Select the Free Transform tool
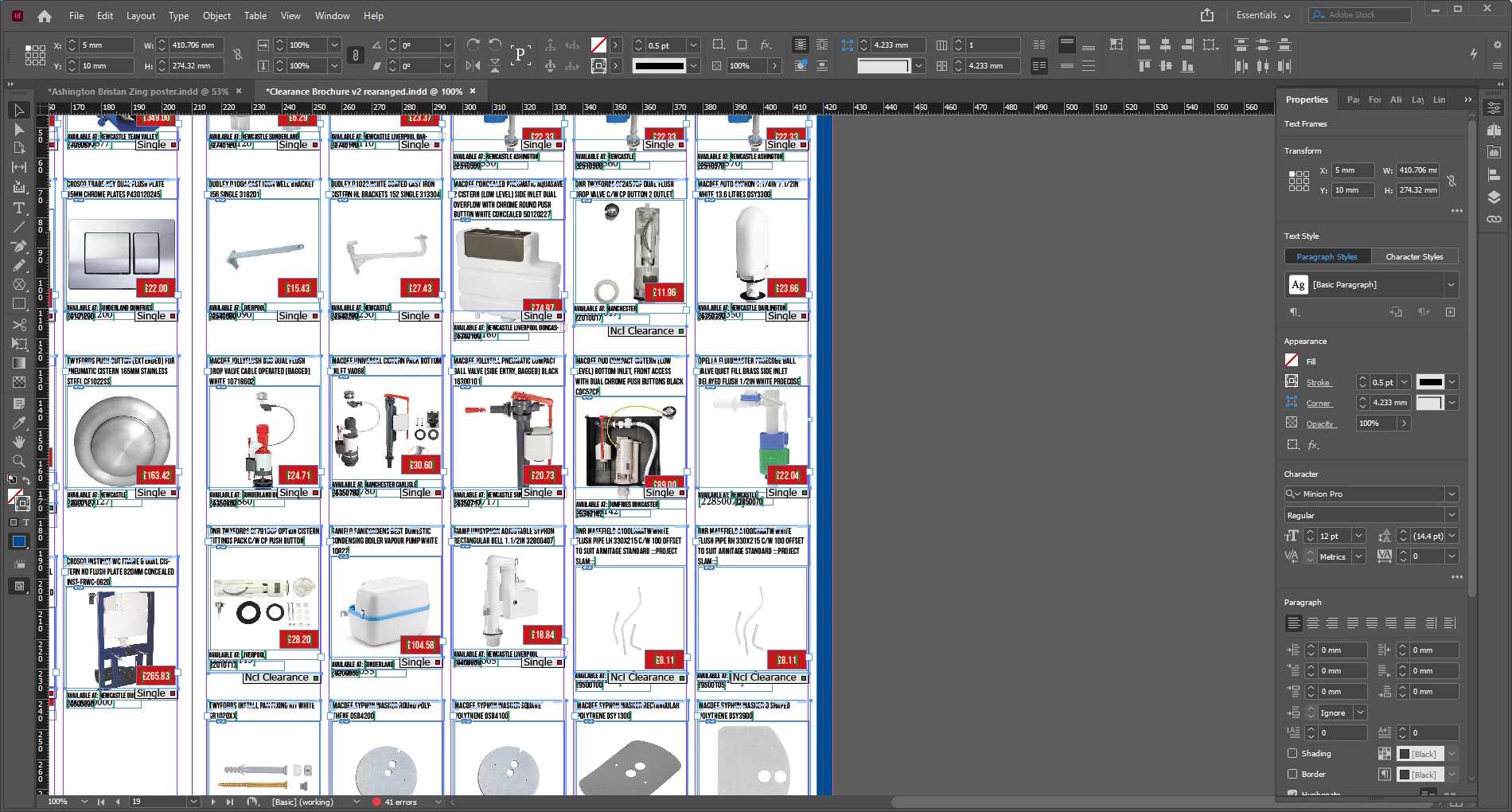The width and height of the screenshot is (1512, 812). pyautogui.click(x=19, y=344)
